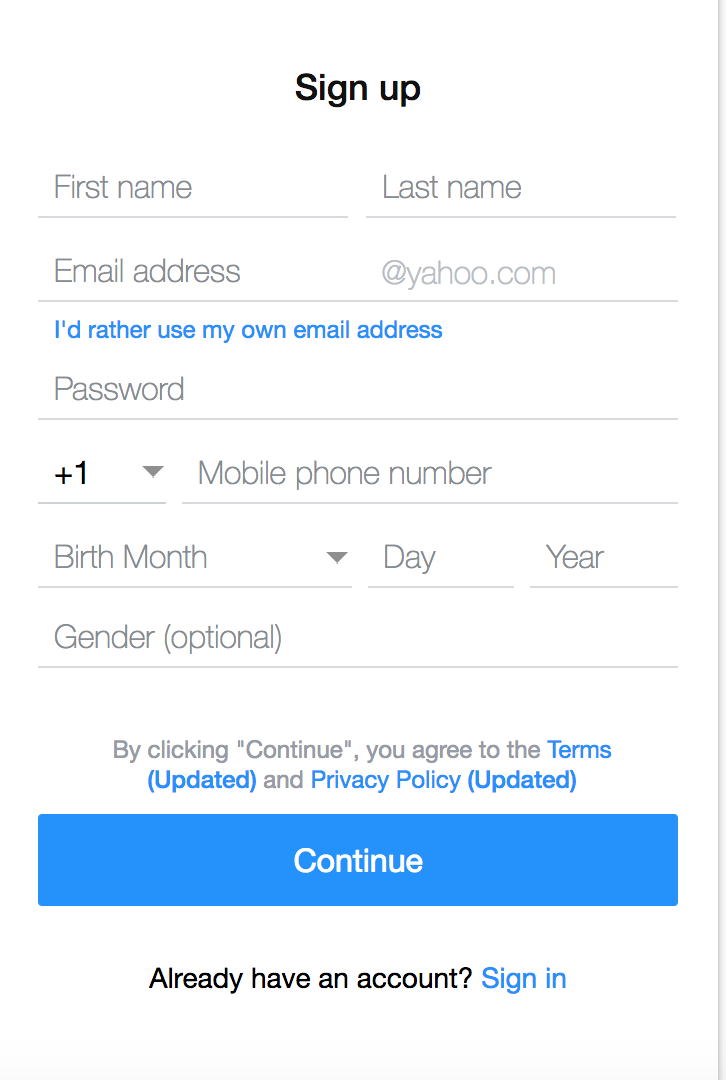Focus the Last name input
Screen dimensions: 726x1080
point(520,188)
